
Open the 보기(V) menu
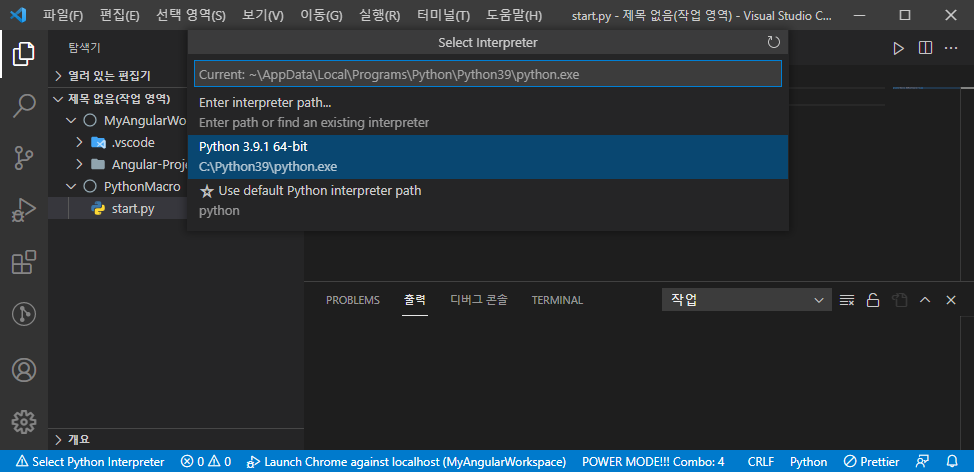click(263, 16)
